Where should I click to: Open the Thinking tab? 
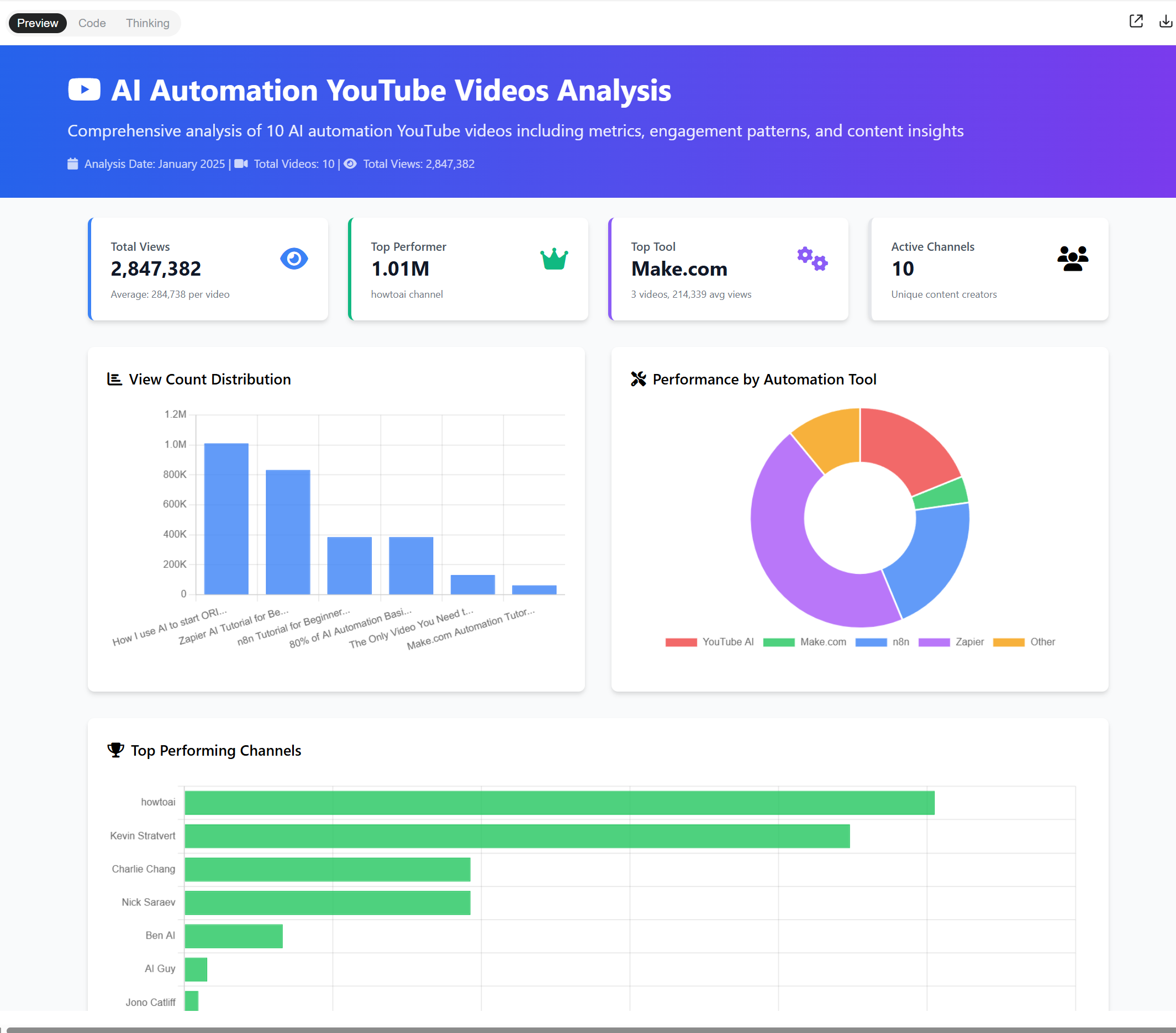(x=147, y=23)
